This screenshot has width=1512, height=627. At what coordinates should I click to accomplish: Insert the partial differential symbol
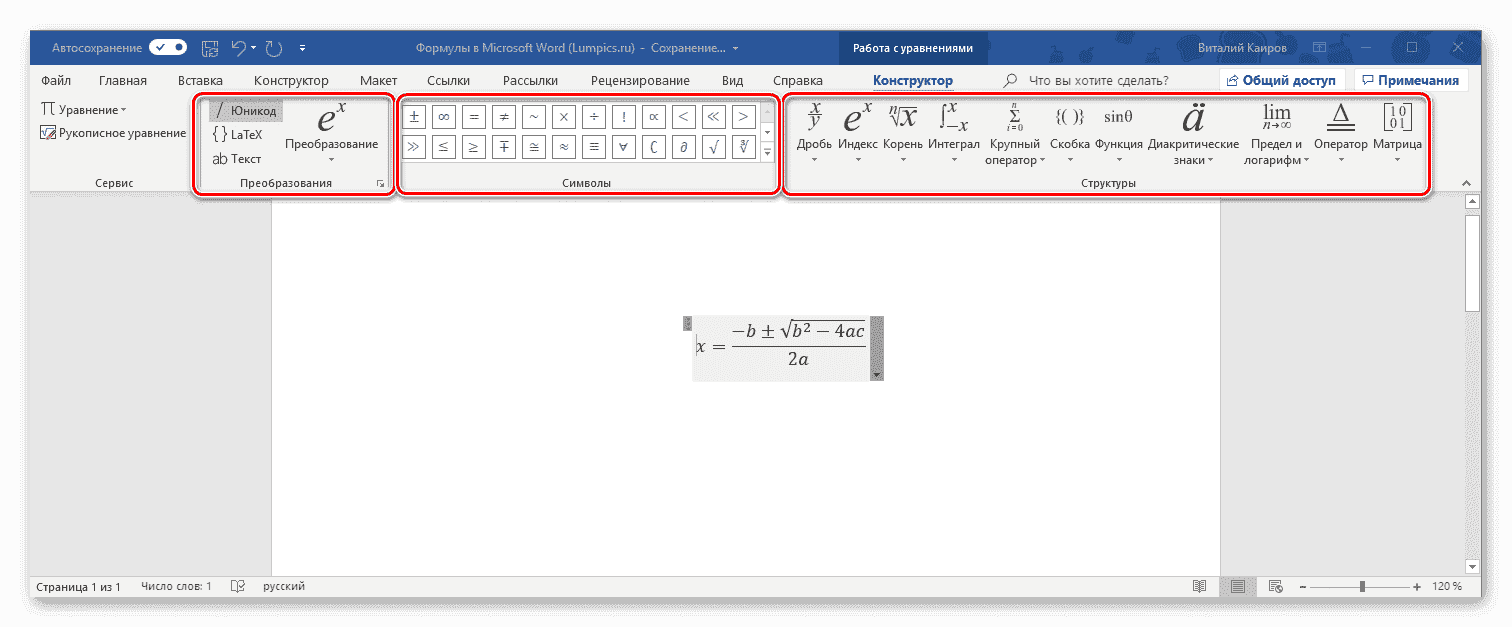tap(684, 148)
